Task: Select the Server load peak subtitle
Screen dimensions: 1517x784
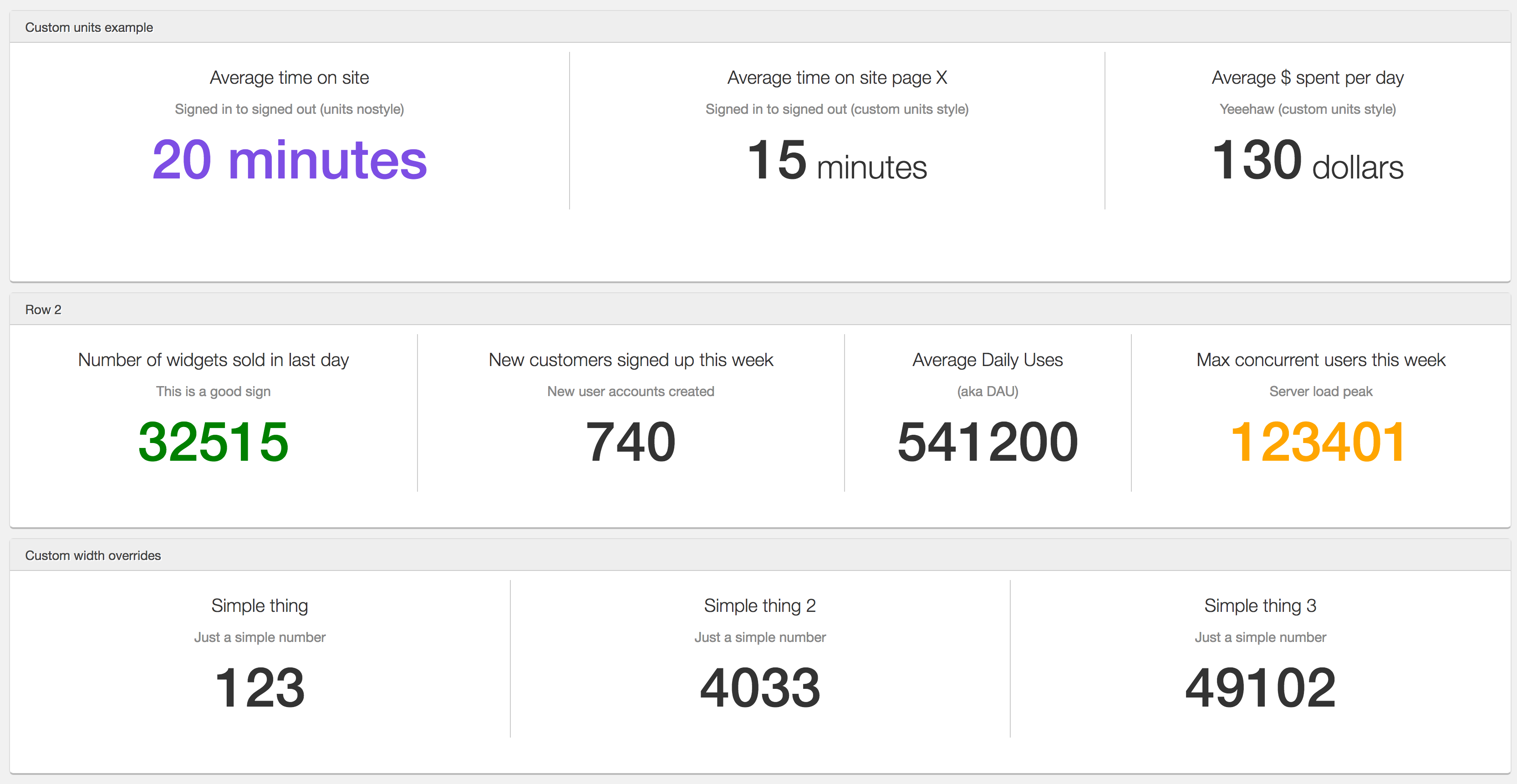Action: click(1320, 391)
